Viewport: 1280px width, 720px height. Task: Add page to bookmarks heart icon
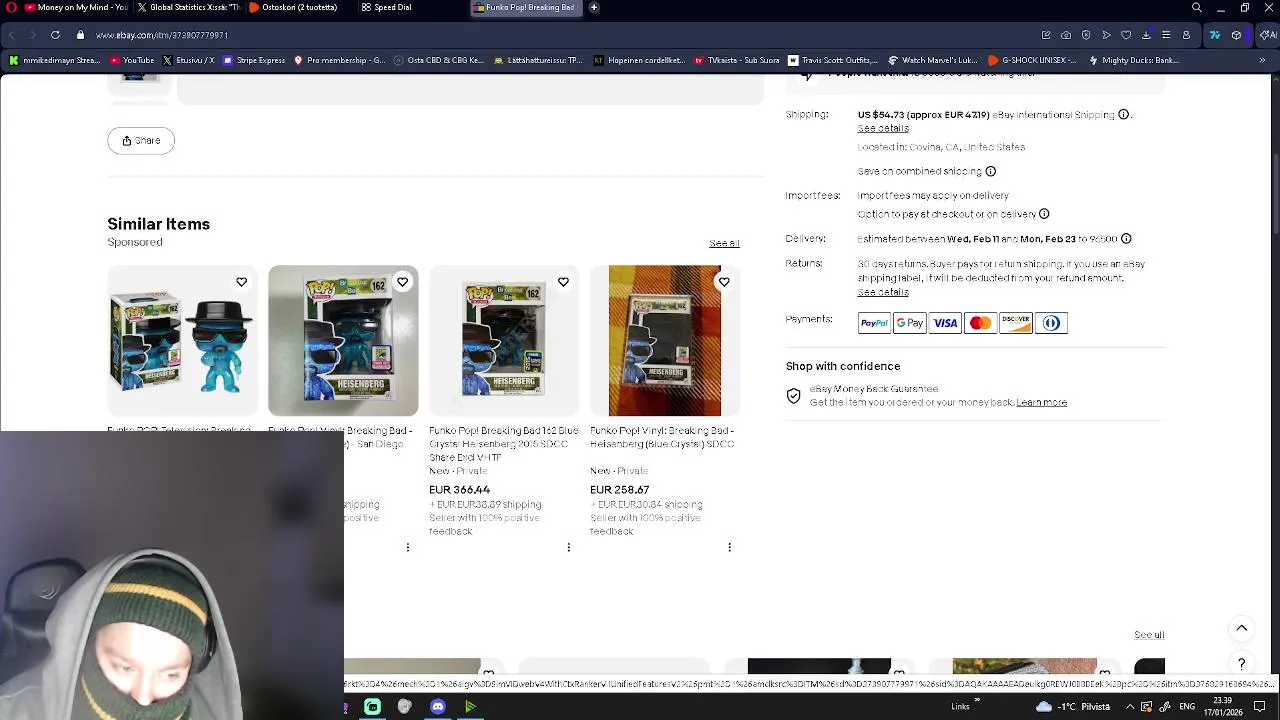1126,35
